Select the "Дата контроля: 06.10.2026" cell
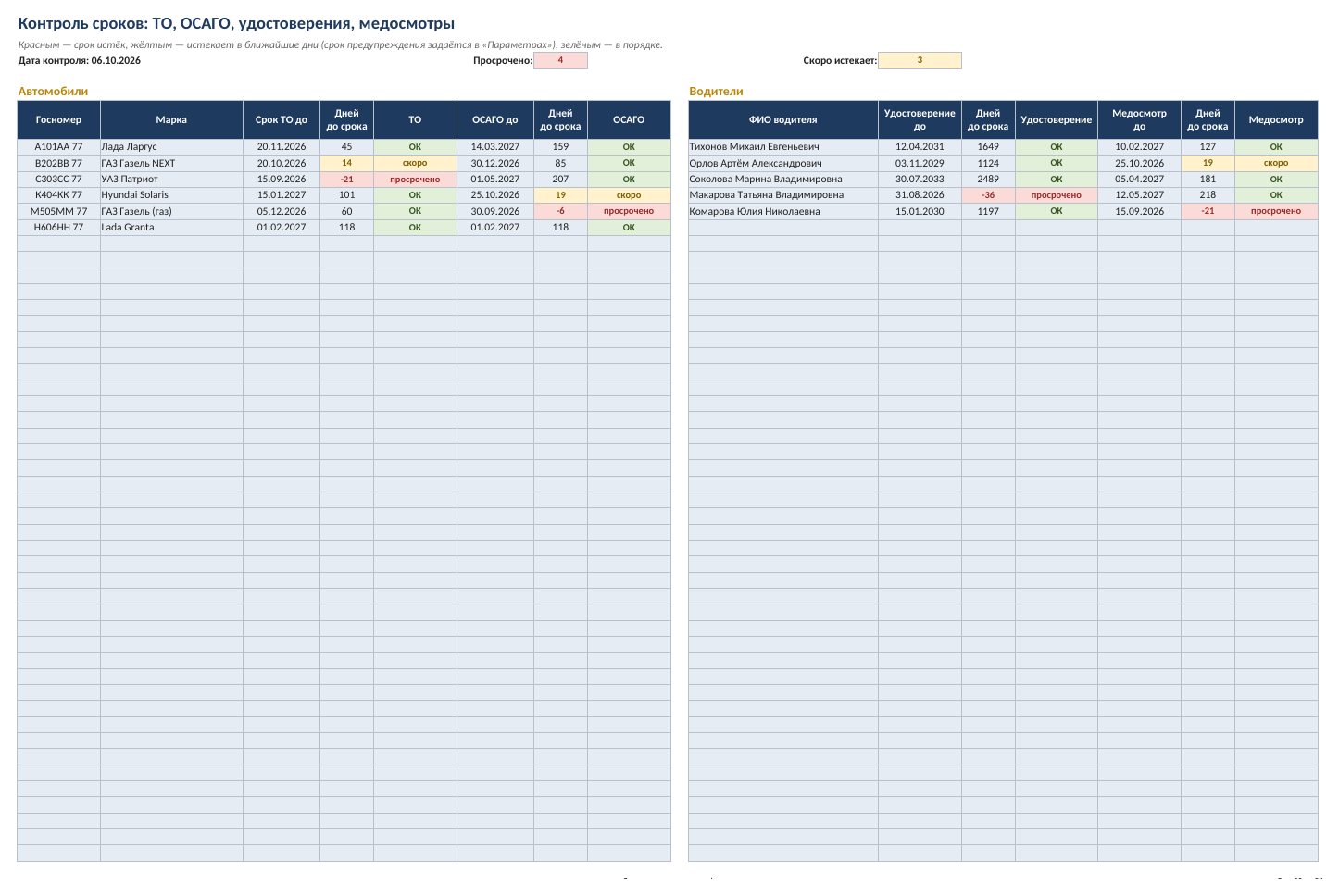The height and width of the screenshot is (896, 1339). click(80, 61)
